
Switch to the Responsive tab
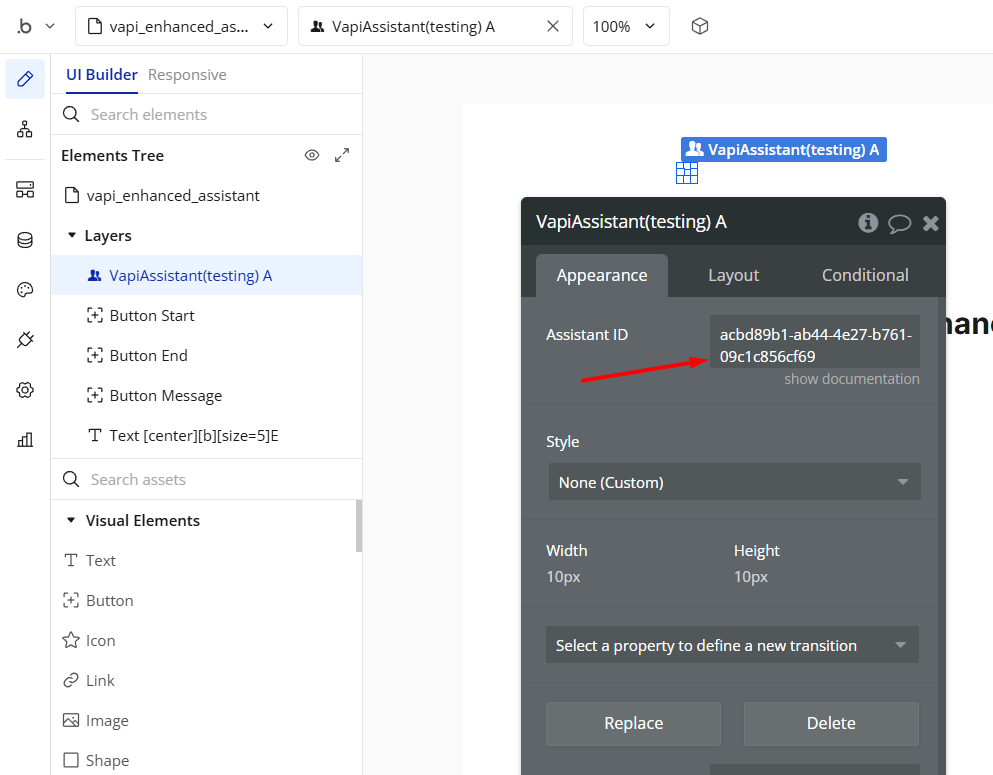(x=187, y=75)
